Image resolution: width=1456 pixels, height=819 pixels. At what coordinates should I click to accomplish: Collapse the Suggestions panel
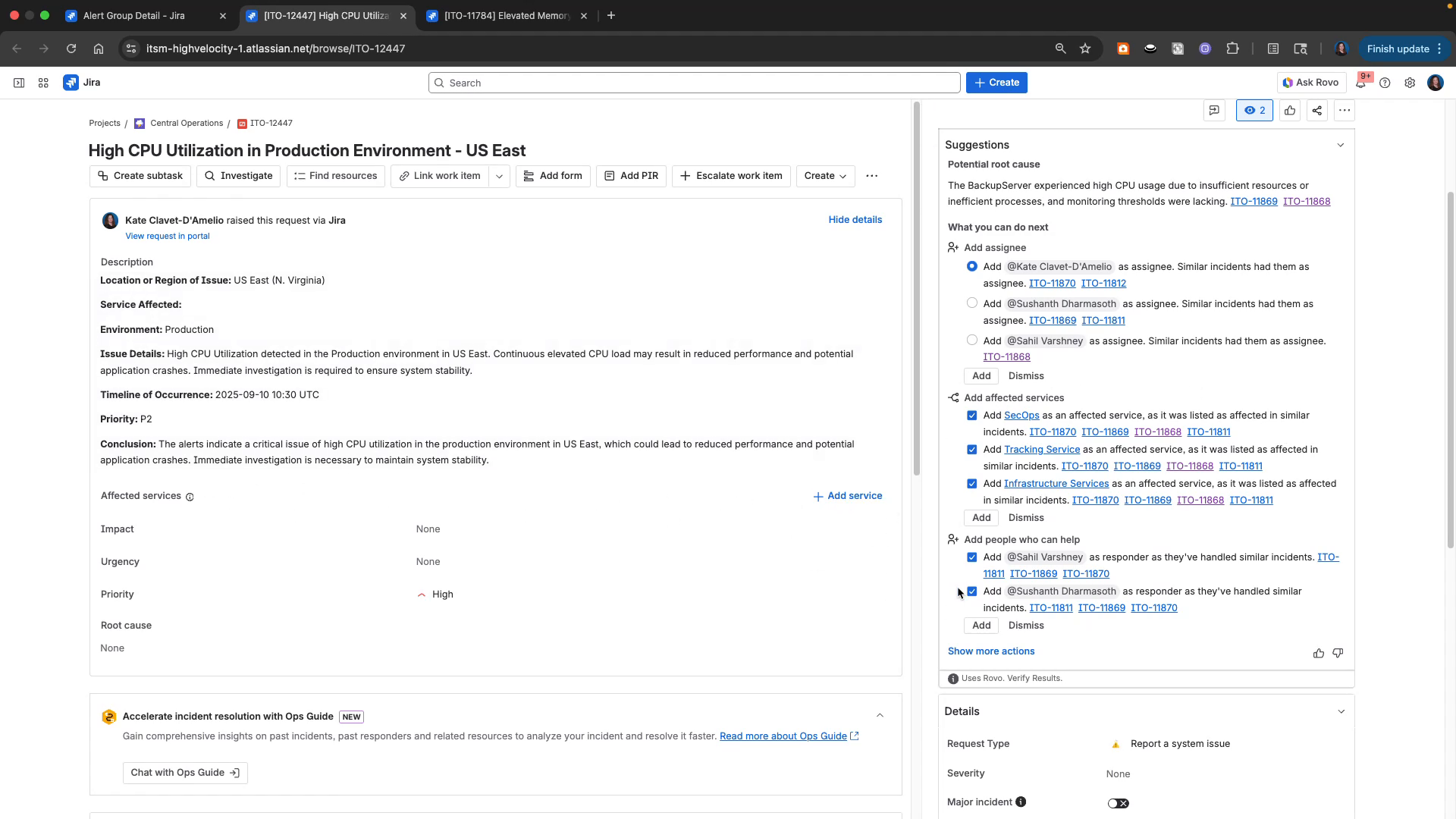(1341, 144)
